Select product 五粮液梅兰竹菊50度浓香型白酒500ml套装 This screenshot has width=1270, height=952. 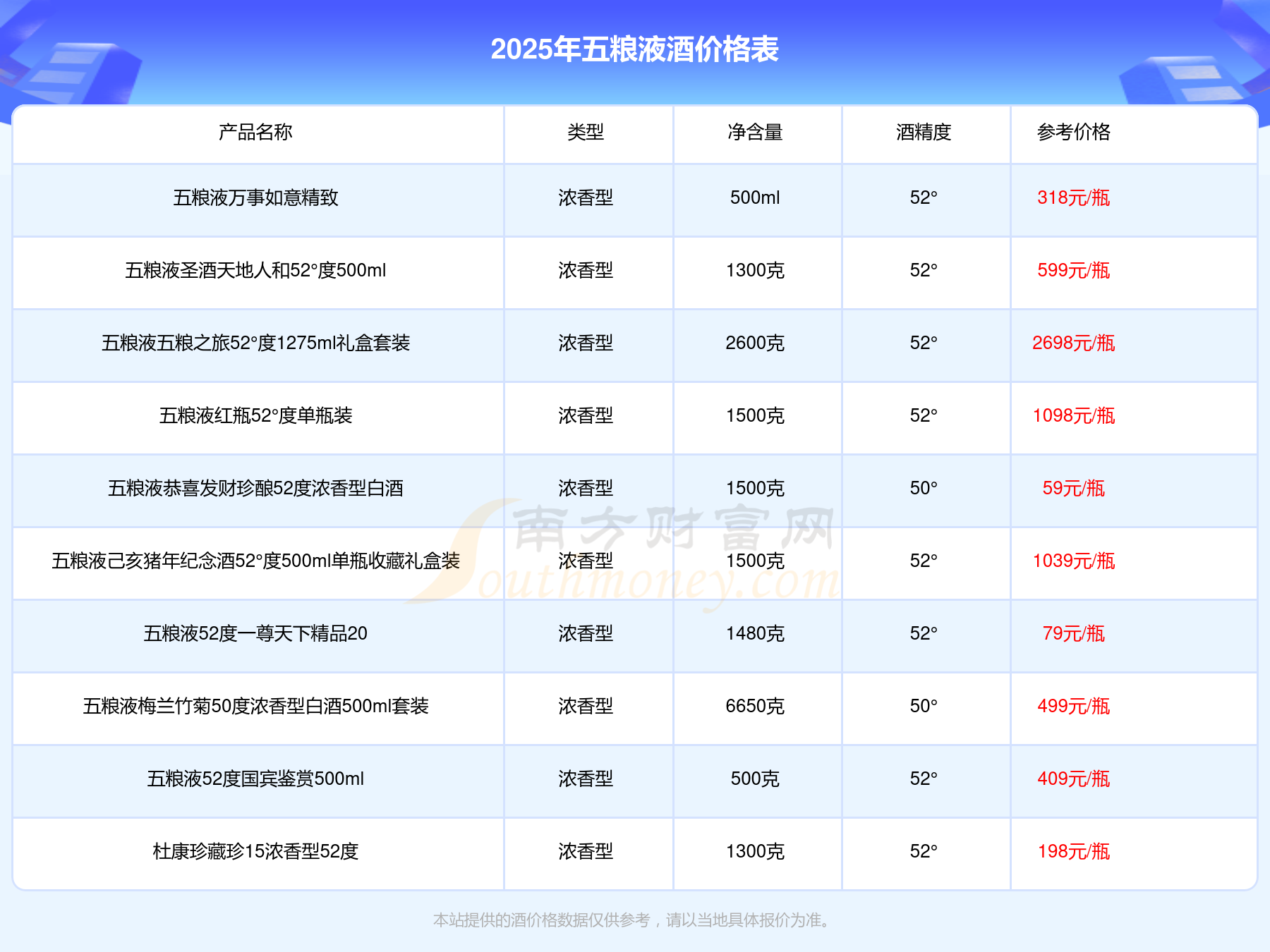pos(255,706)
